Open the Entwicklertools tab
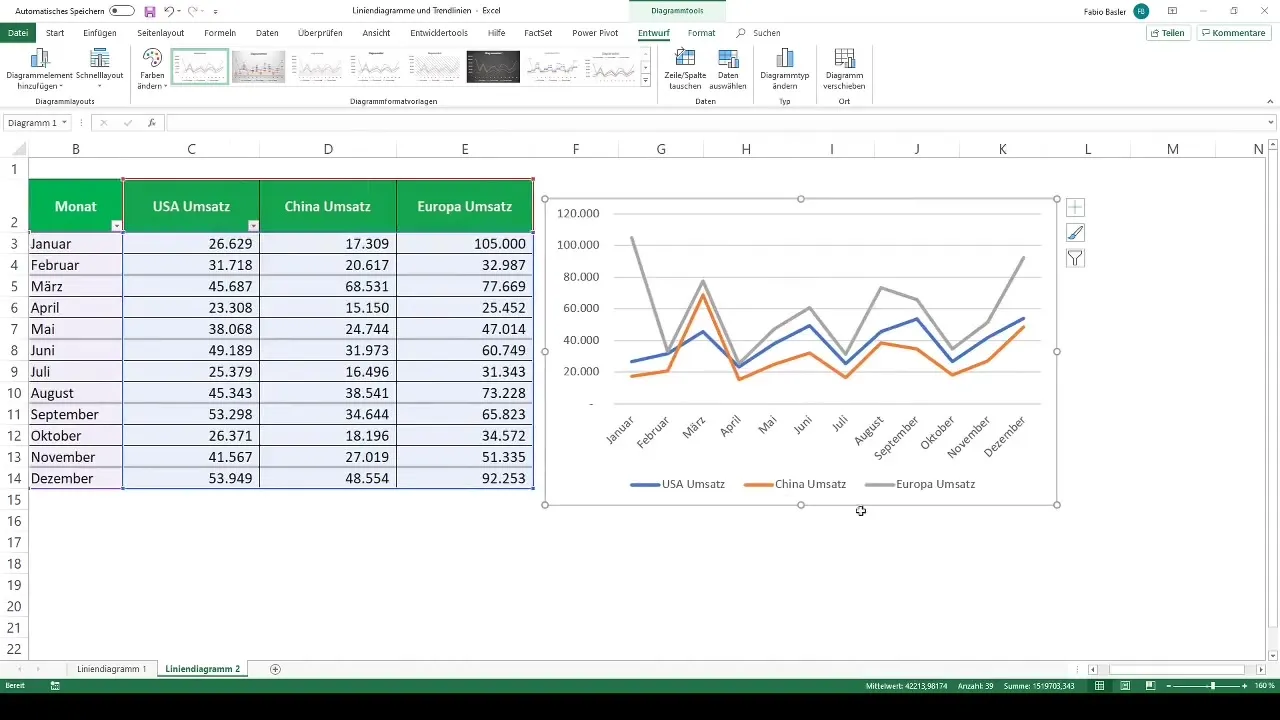This screenshot has width=1280, height=720. click(439, 33)
